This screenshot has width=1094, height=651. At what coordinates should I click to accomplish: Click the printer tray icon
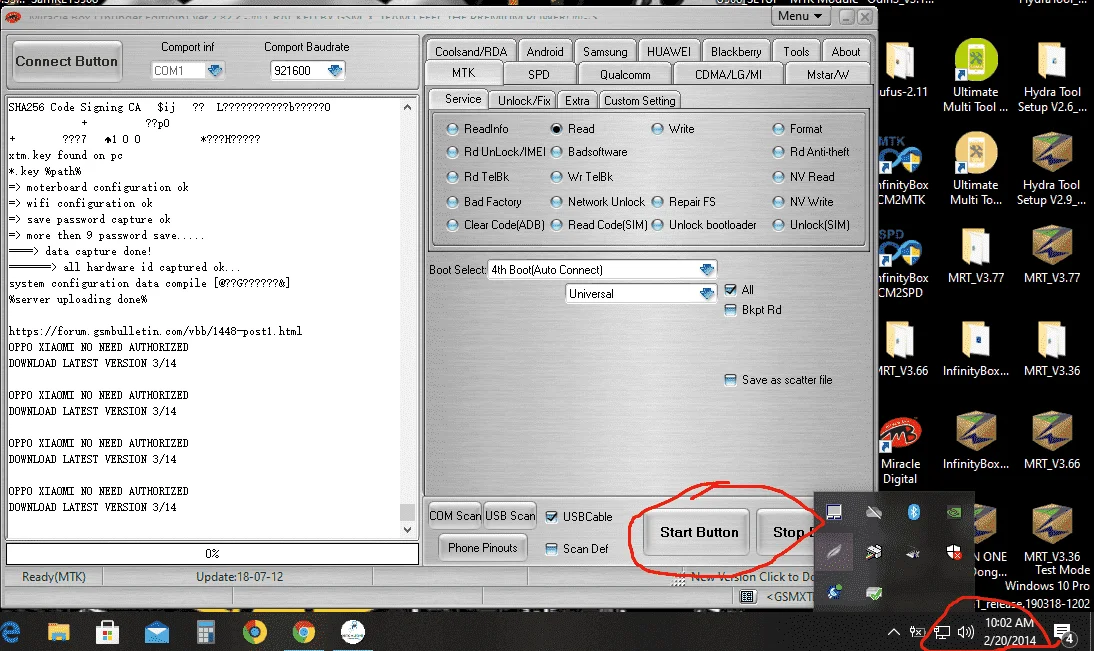tap(873, 553)
